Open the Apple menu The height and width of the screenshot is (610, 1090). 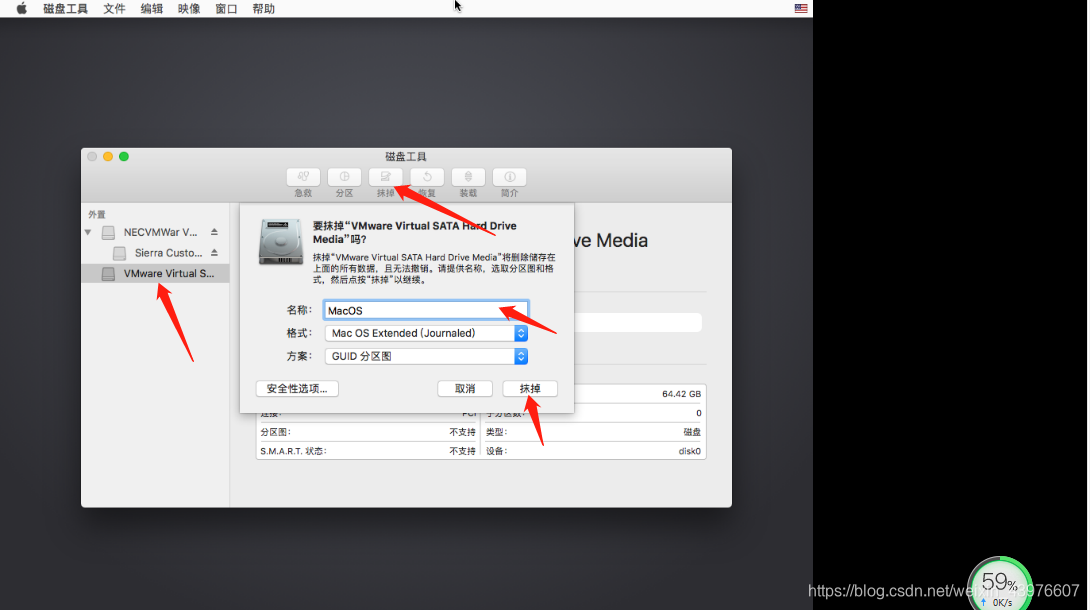[x=22, y=9]
